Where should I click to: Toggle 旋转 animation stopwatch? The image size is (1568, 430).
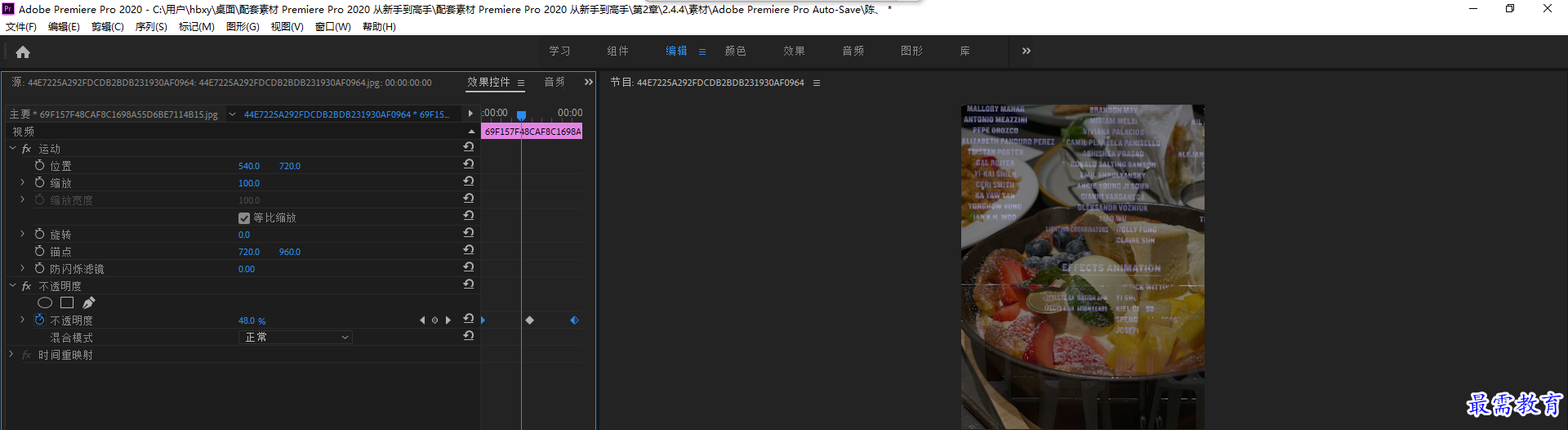[40, 234]
